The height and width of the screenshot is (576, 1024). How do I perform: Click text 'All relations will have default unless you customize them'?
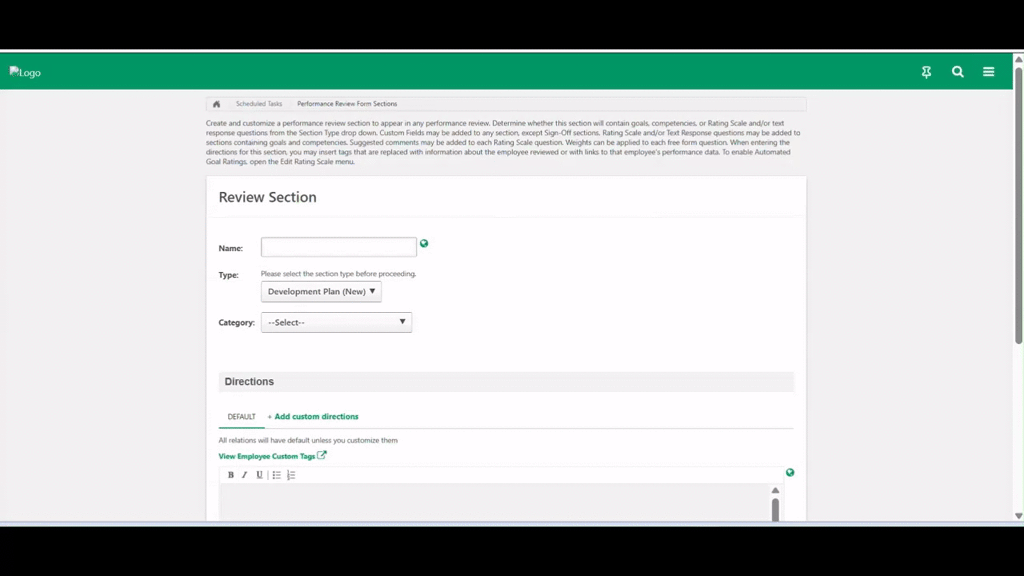(308, 440)
